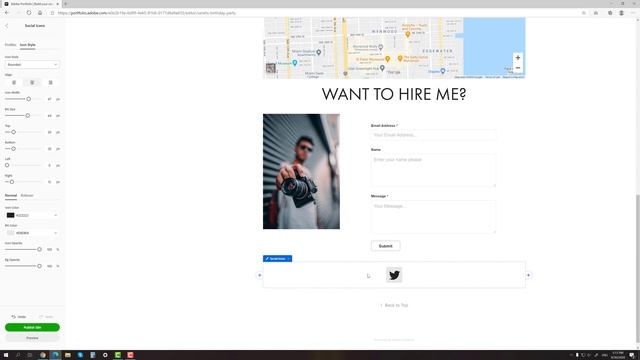Screen dimensions: 640x360
Task: Adjust the Icon Opacity slider handle
Action: click(x=40, y=249)
